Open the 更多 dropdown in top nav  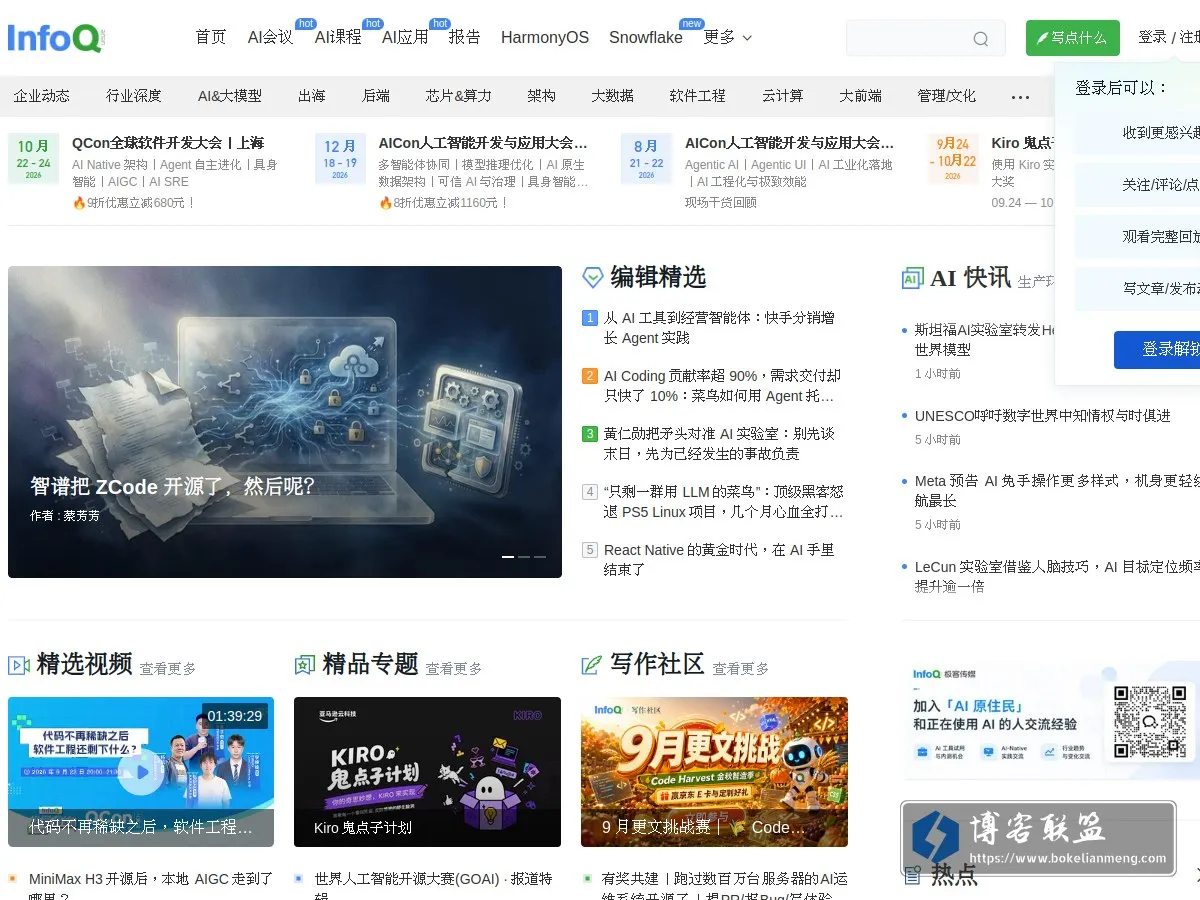tap(728, 37)
